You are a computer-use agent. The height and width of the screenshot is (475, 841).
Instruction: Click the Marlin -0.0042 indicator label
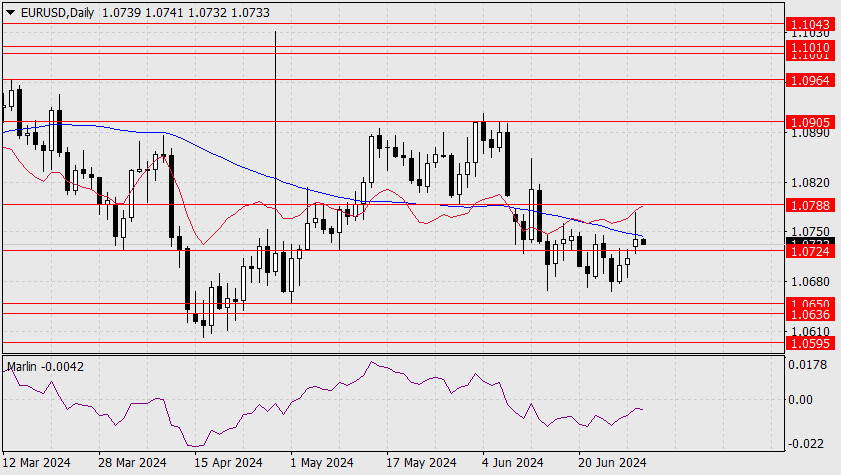pyautogui.click(x=45, y=367)
